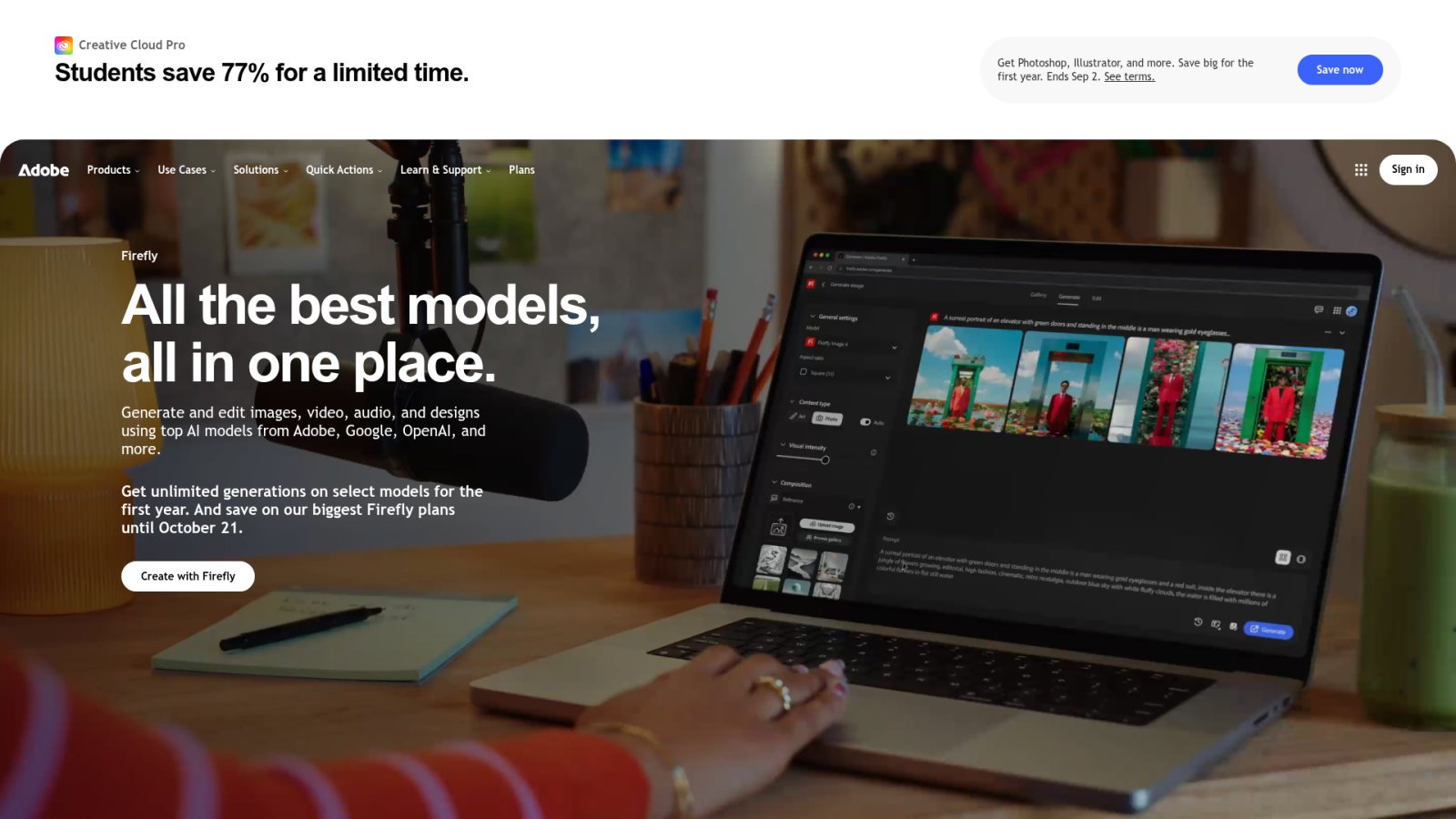This screenshot has width=1456, height=819.
Task: Click the 'Students save 77%' headline
Action: (x=262, y=73)
